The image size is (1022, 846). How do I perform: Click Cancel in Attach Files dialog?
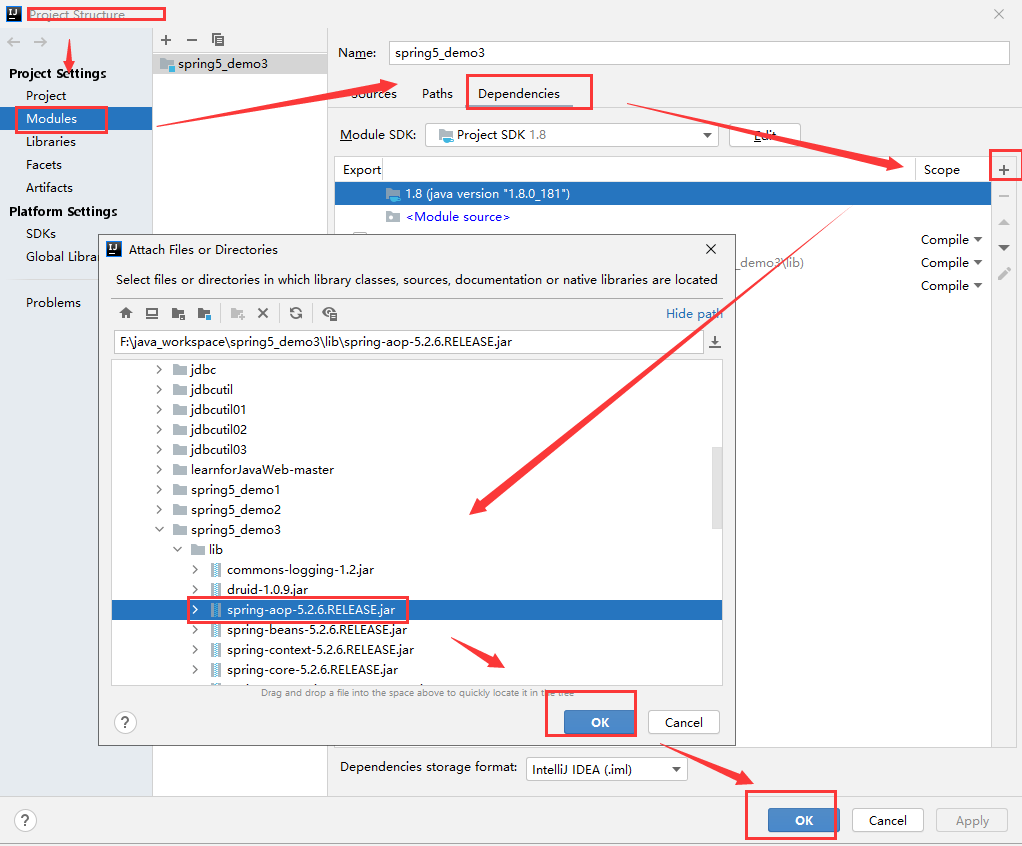click(684, 722)
